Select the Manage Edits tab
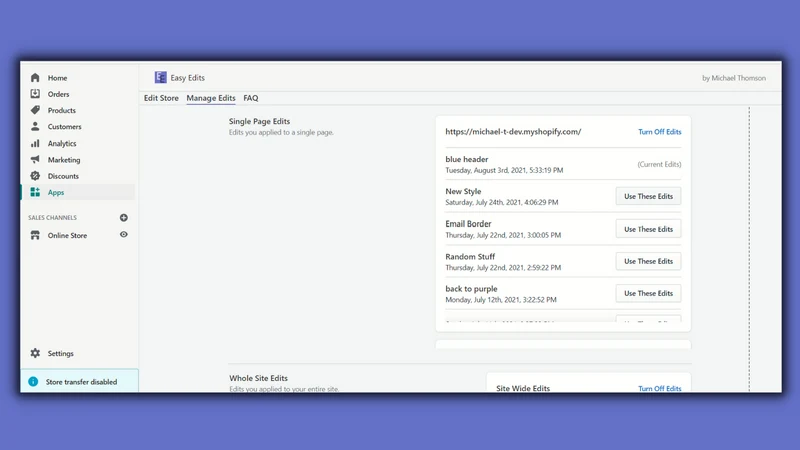800x450 pixels. coord(211,98)
